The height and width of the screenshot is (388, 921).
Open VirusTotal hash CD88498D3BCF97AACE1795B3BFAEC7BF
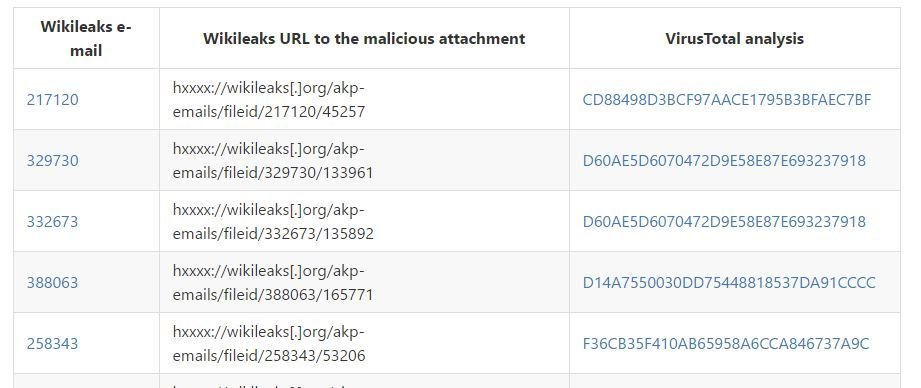click(x=727, y=100)
